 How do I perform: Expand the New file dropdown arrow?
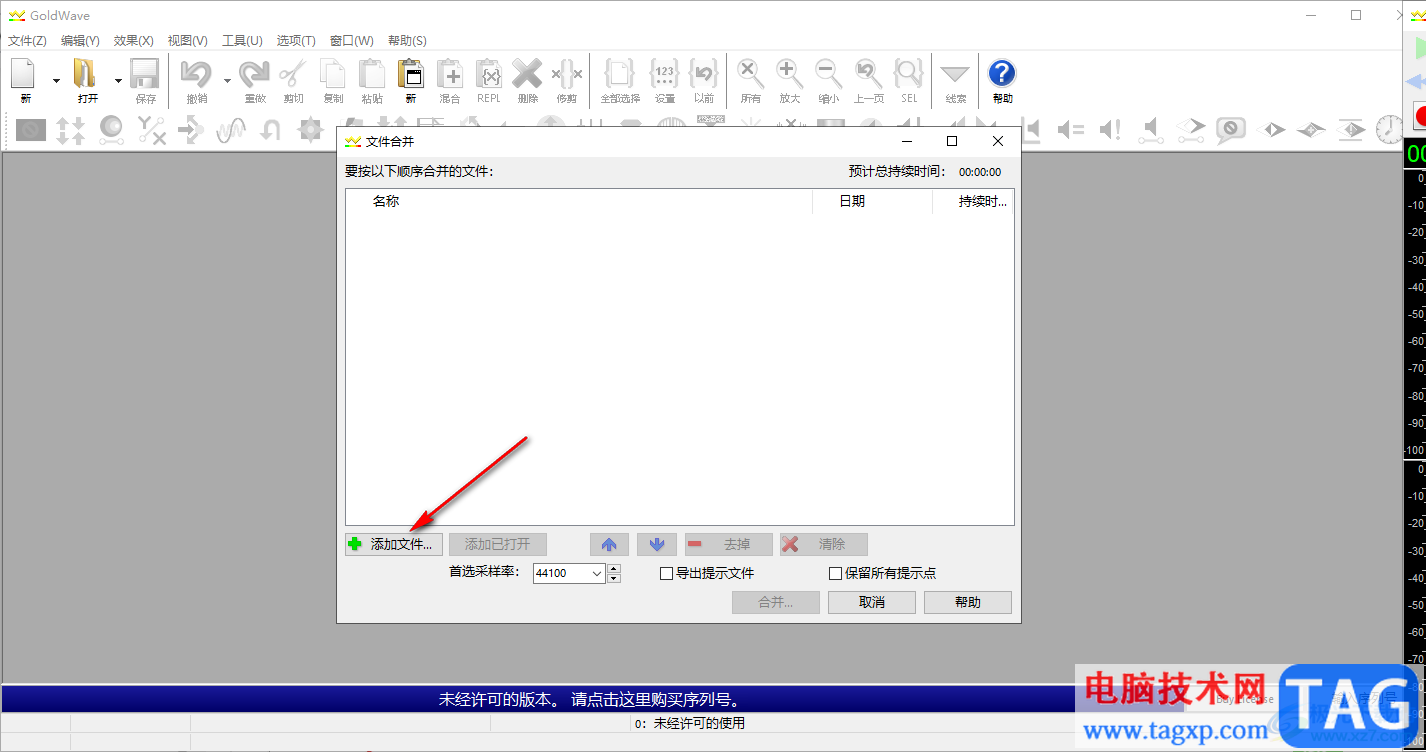[x=56, y=81]
